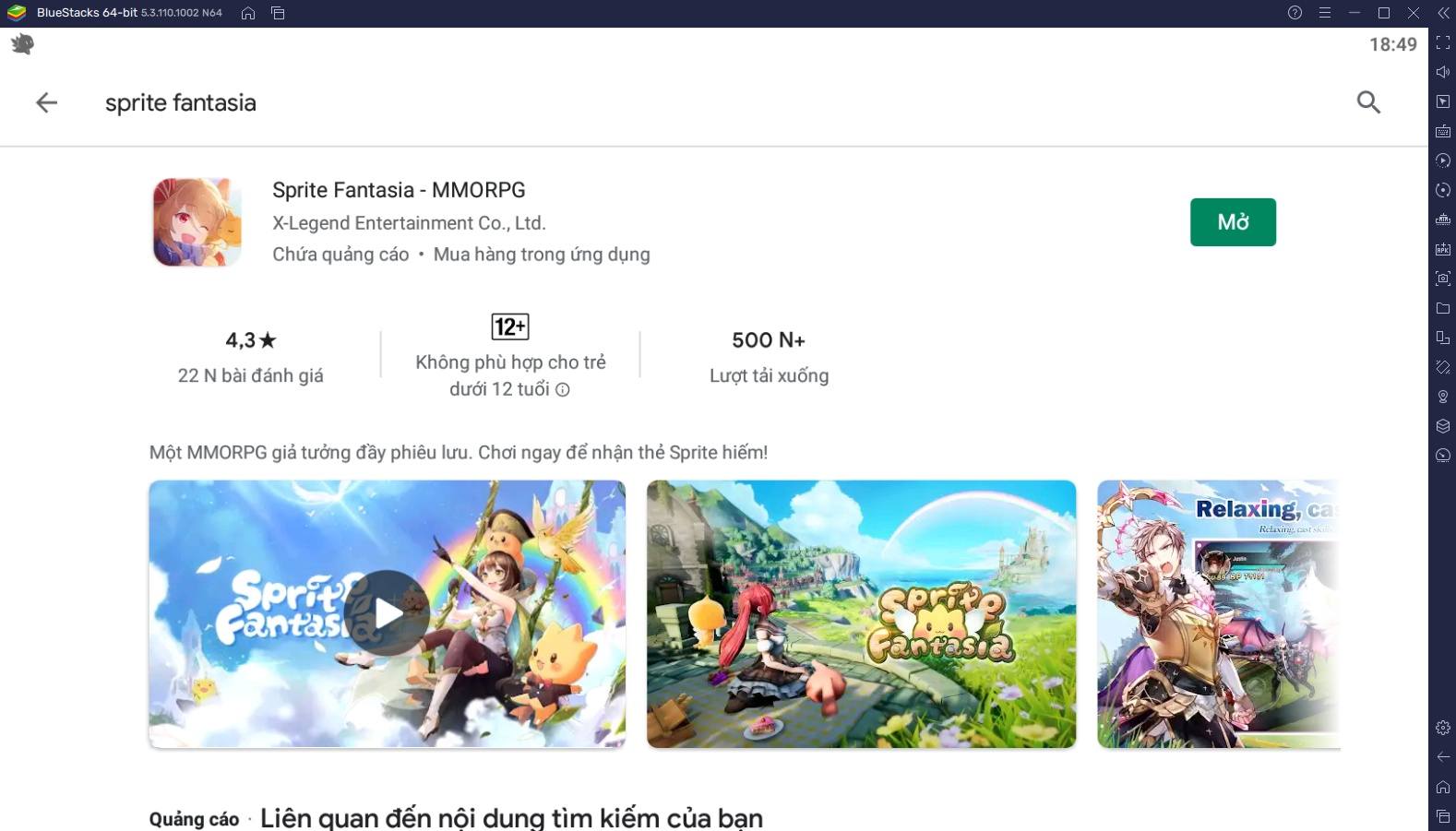
Task: Play the Sprite Fantasia trailer video
Action: click(387, 613)
